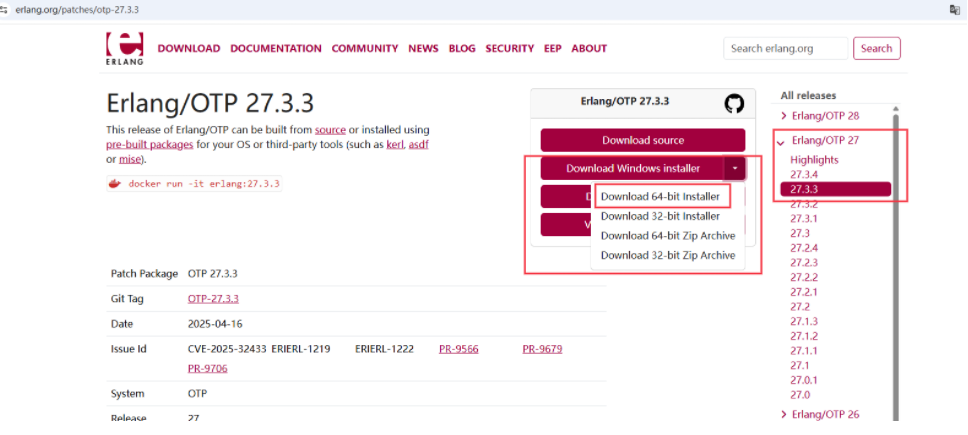
Task: Open the DOWNLOAD menu
Action: click(x=189, y=48)
